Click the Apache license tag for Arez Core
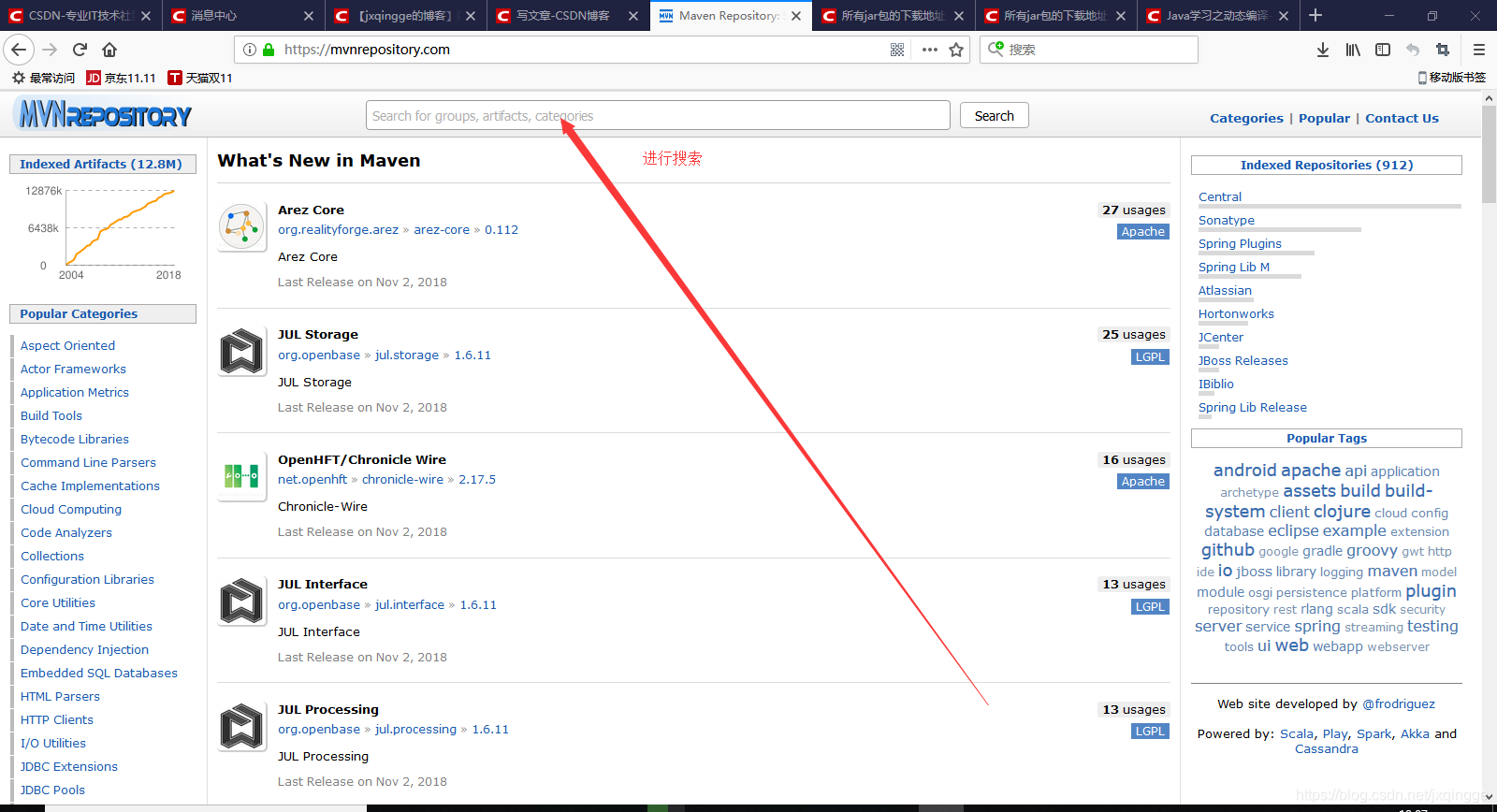The width and height of the screenshot is (1497, 812). [1143, 231]
